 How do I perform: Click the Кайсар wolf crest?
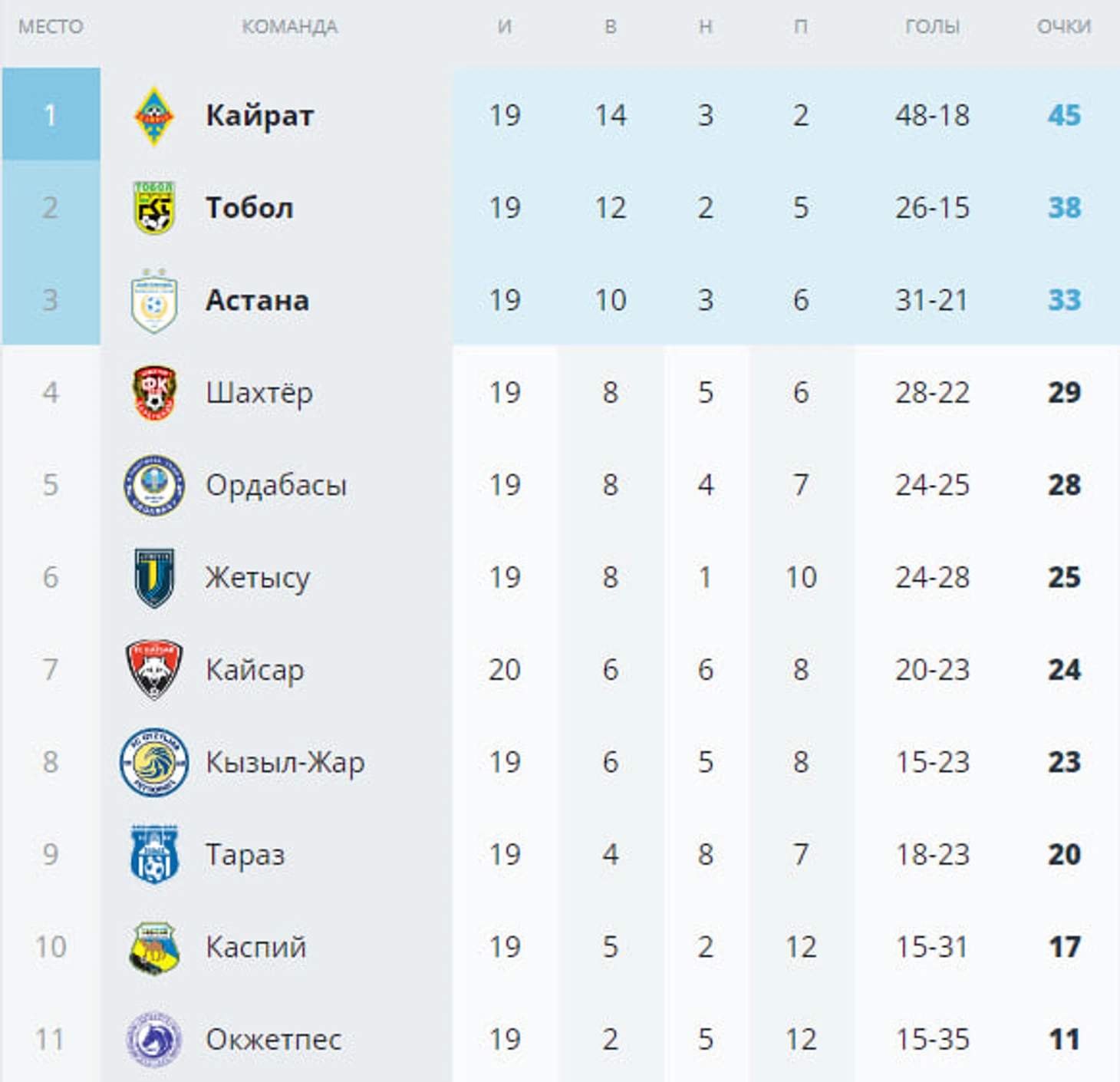pos(154,669)
